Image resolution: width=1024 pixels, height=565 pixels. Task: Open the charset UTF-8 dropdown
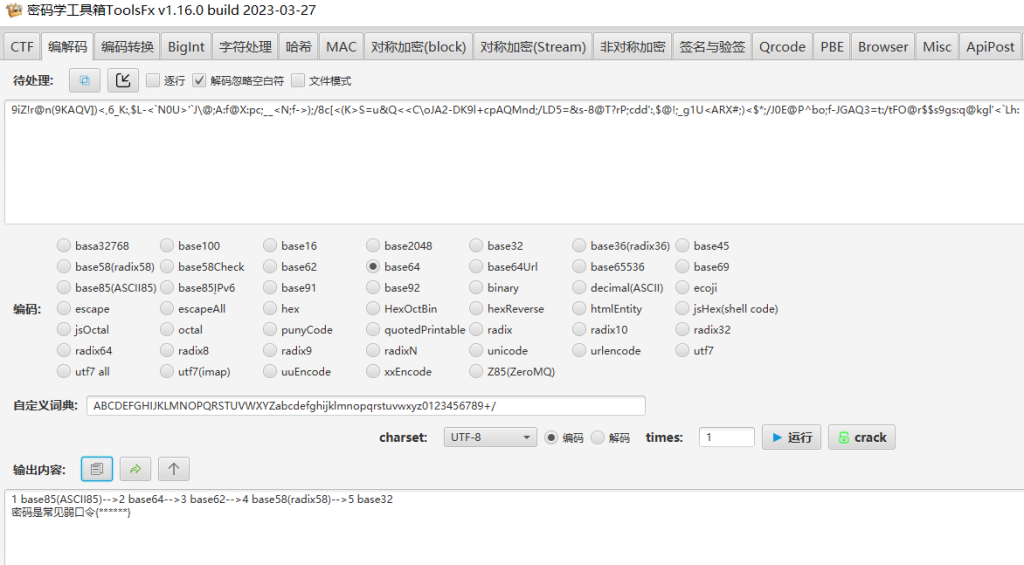coord(492,437)
